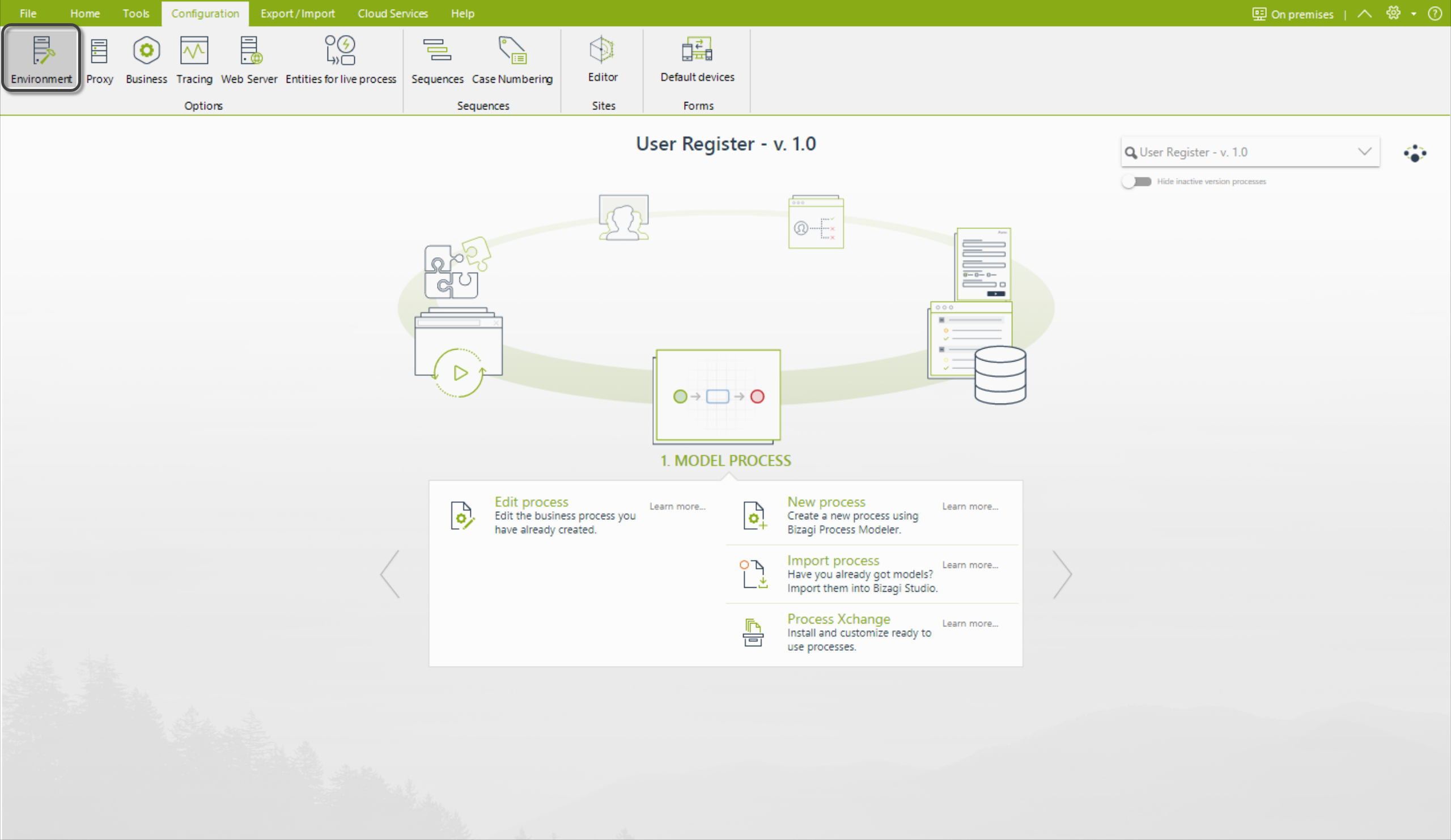Open the Help tab
Viewport: 1451px width, 840px height.
(463, 13)
